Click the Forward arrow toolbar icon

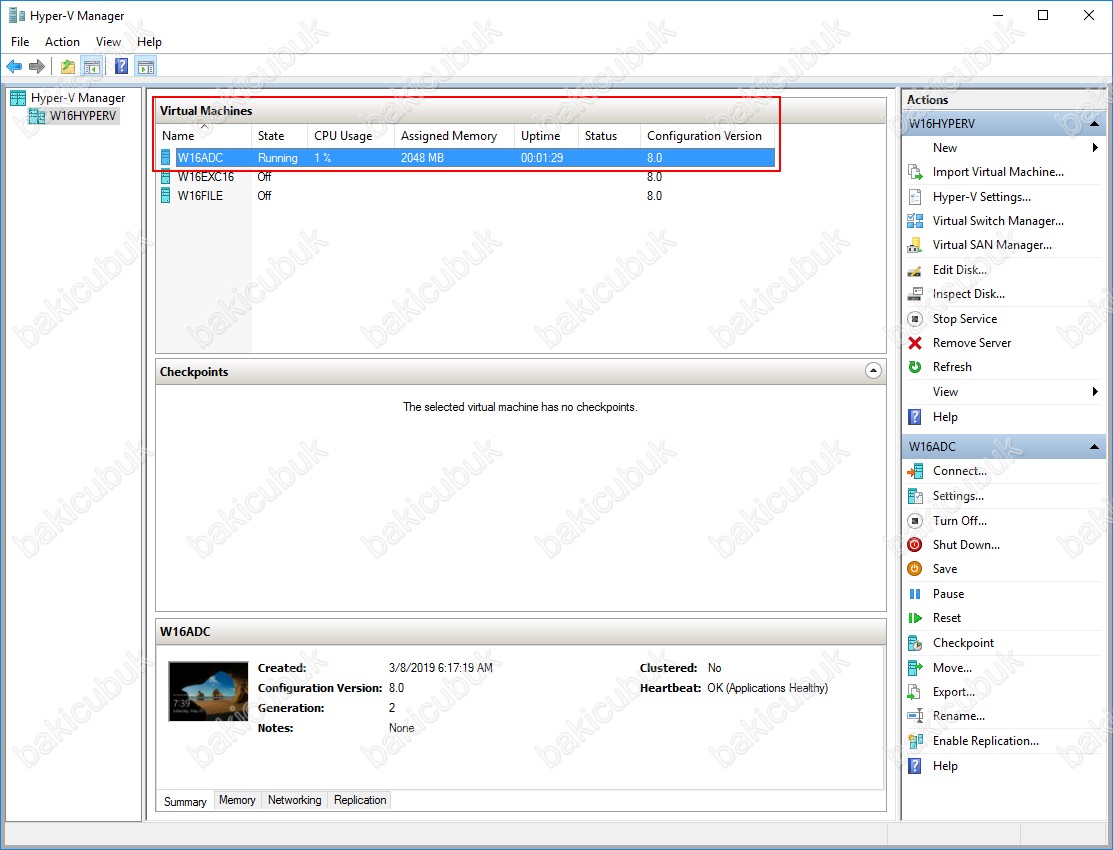(37, 67)
